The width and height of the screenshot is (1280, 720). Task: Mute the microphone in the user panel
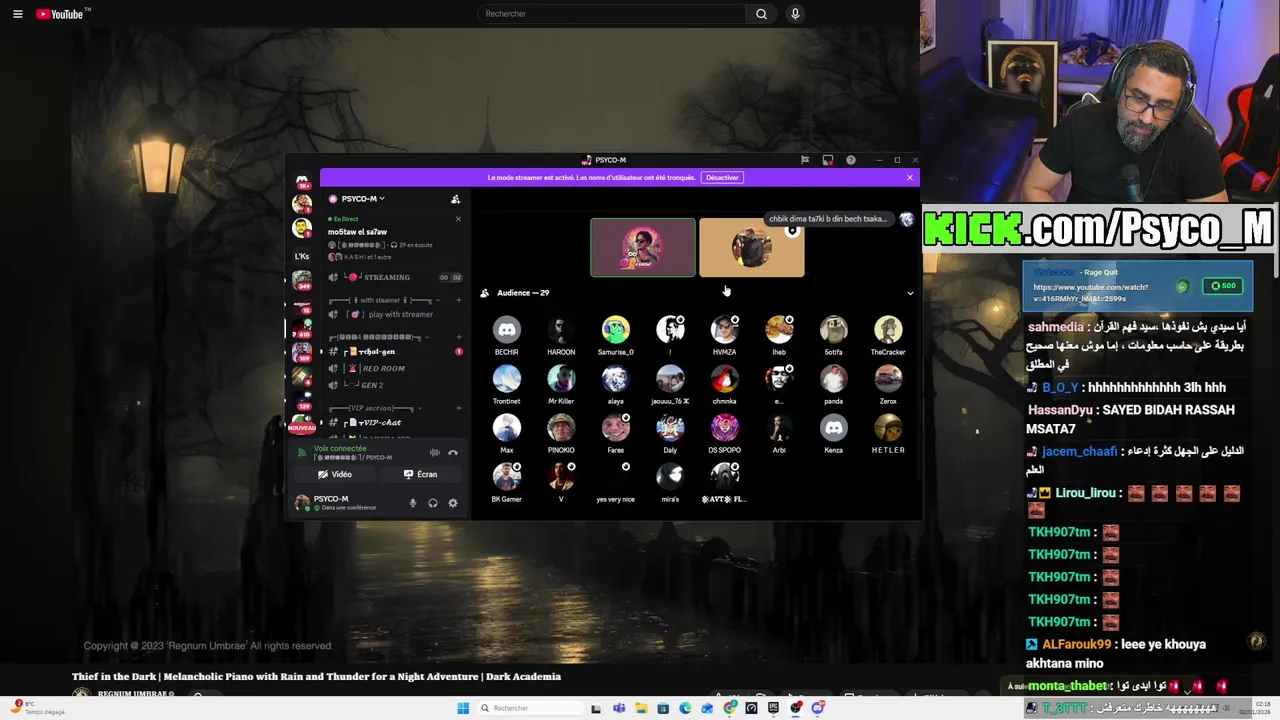click(x=413, y=503)
